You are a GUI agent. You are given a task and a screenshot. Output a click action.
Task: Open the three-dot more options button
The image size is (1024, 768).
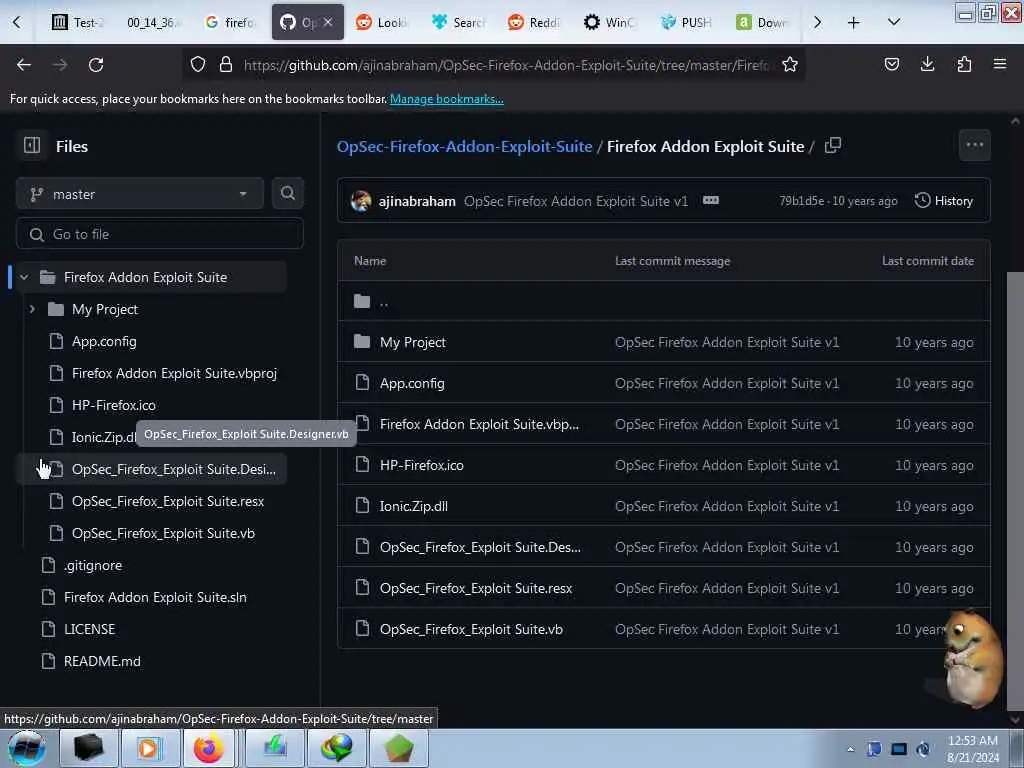(974, 145)
